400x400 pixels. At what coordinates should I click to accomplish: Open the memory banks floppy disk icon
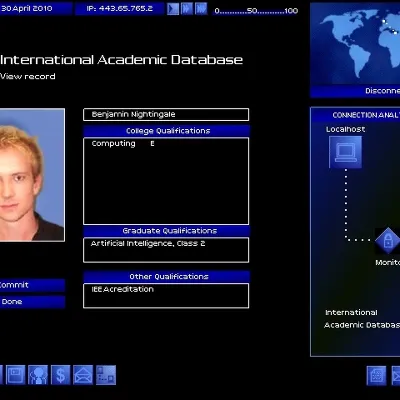coord(15,375)
